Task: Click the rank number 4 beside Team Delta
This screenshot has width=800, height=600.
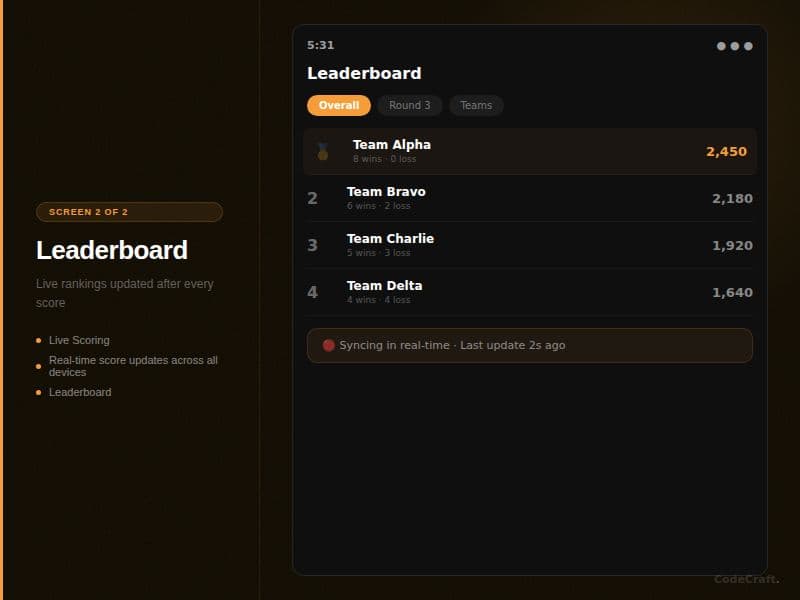Action: 312,292
